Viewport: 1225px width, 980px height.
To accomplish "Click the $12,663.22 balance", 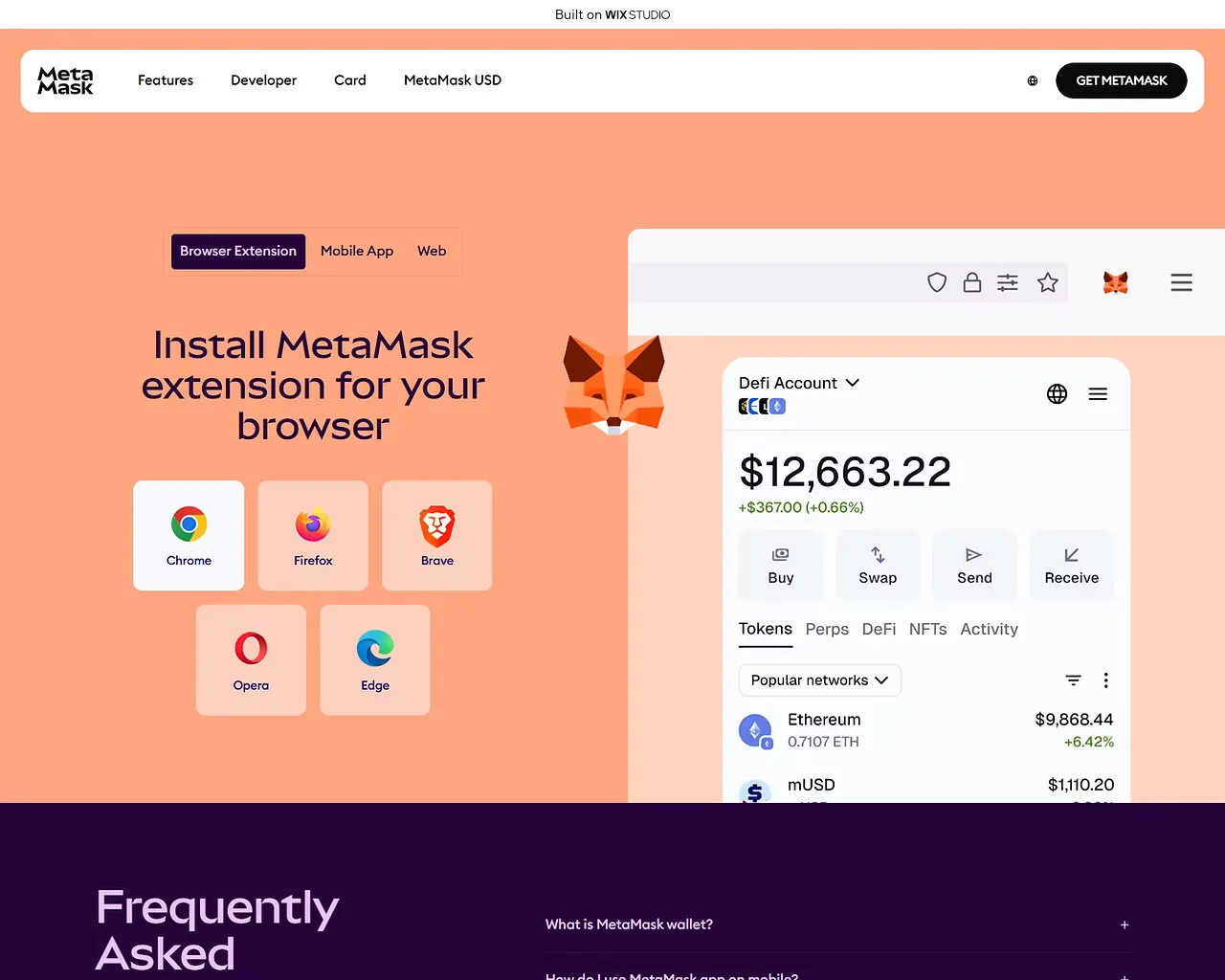I will (x=845, y=472).
